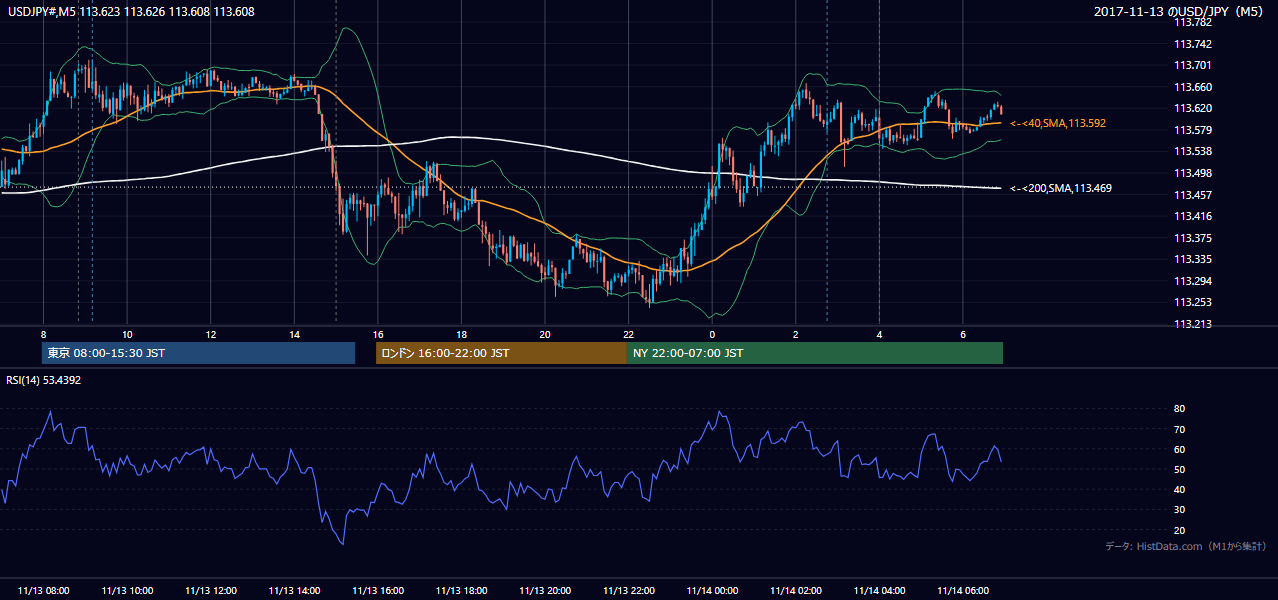
Task: Click the RSI 40 level label
Action: [x=1179, y=489]
